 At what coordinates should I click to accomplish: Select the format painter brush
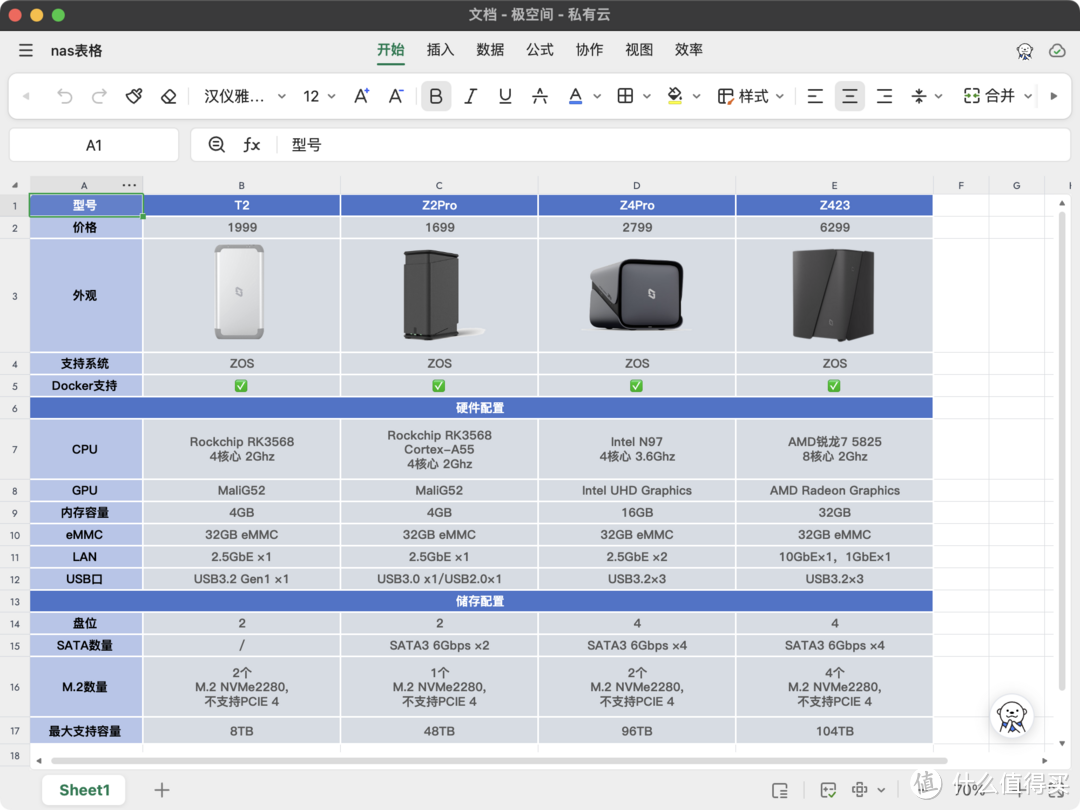(134, 96)
